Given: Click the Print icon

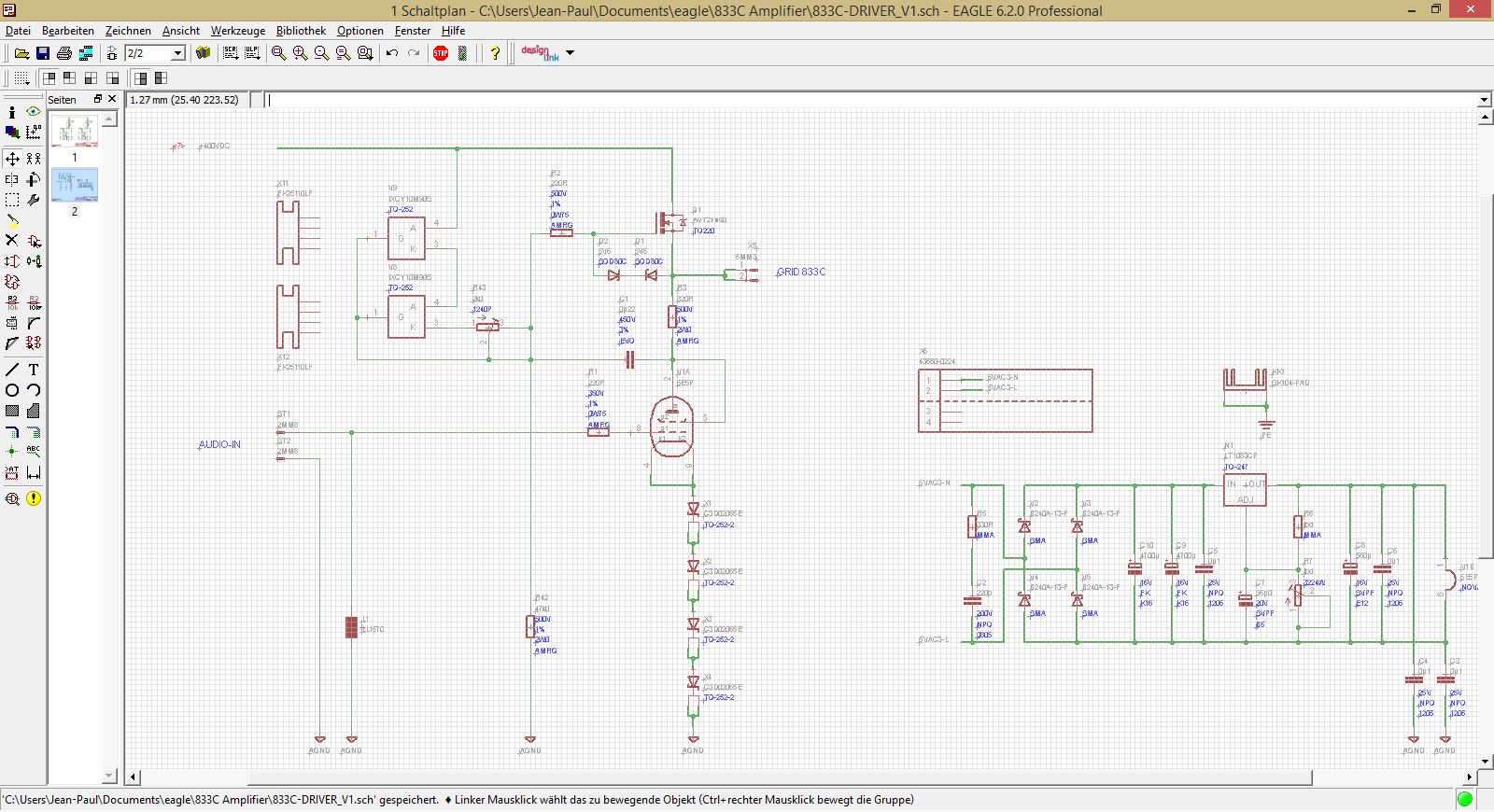Looking at the screenshot, I should pyautogui.click(x=64, y=53).
